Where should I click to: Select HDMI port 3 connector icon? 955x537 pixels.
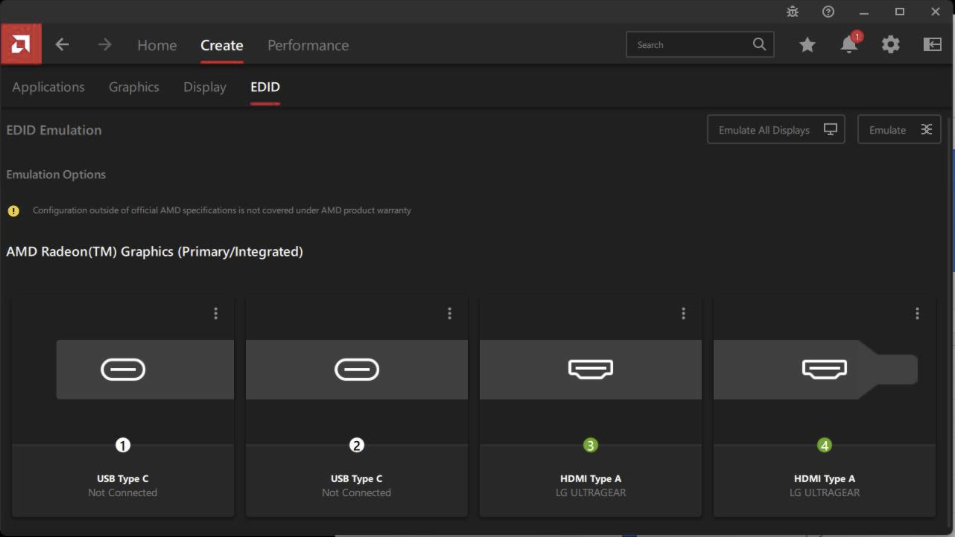click(x=590, y=369)
